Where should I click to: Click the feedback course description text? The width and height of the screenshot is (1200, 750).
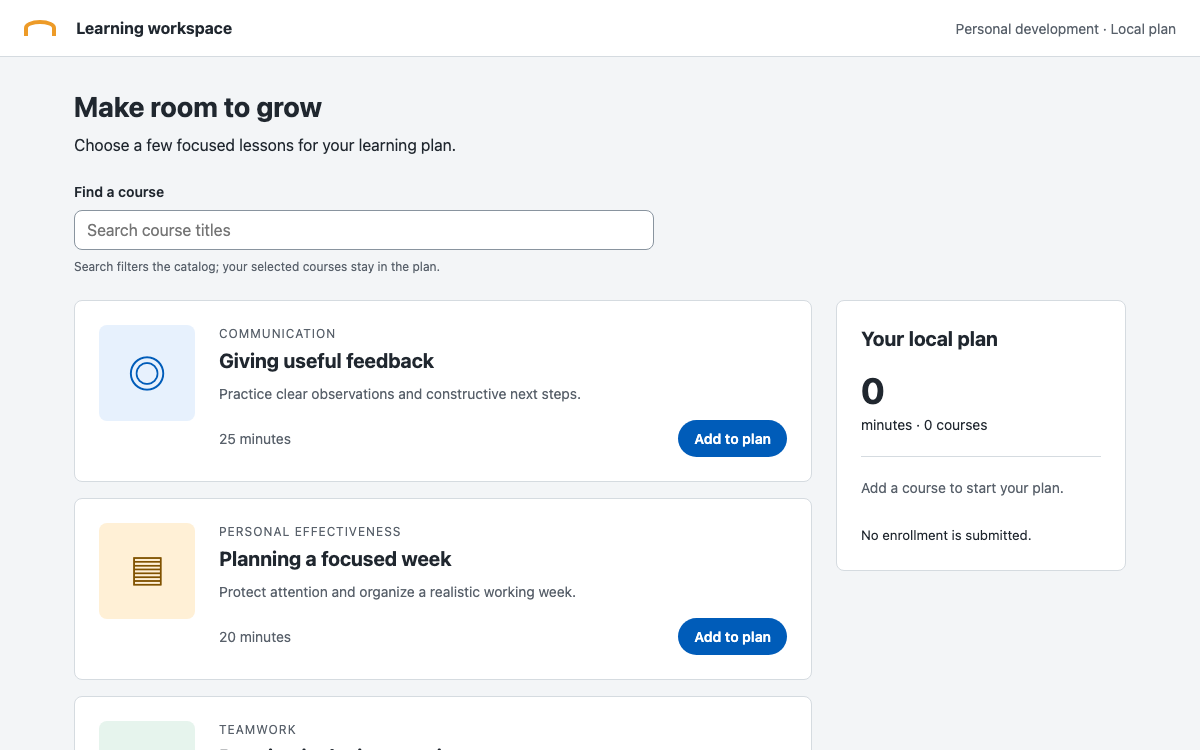click(x=400, y=394)
